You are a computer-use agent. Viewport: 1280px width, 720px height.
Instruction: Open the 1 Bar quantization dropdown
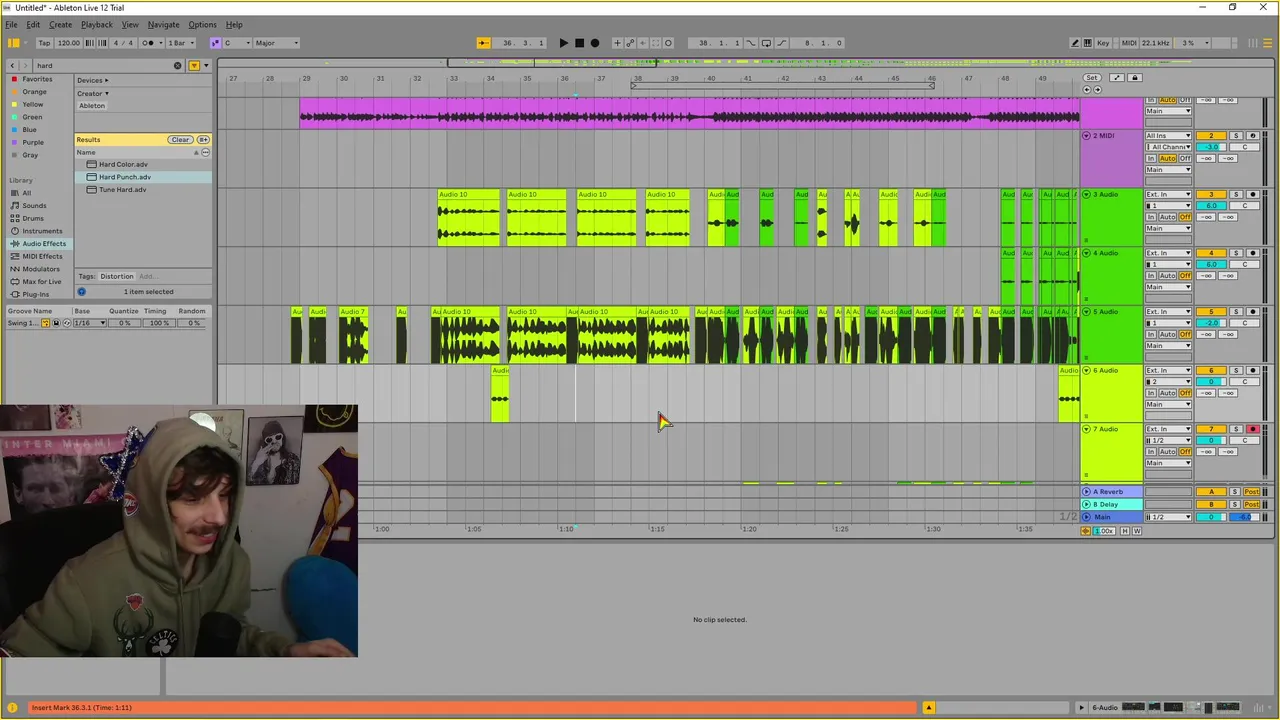coord(180,43)
